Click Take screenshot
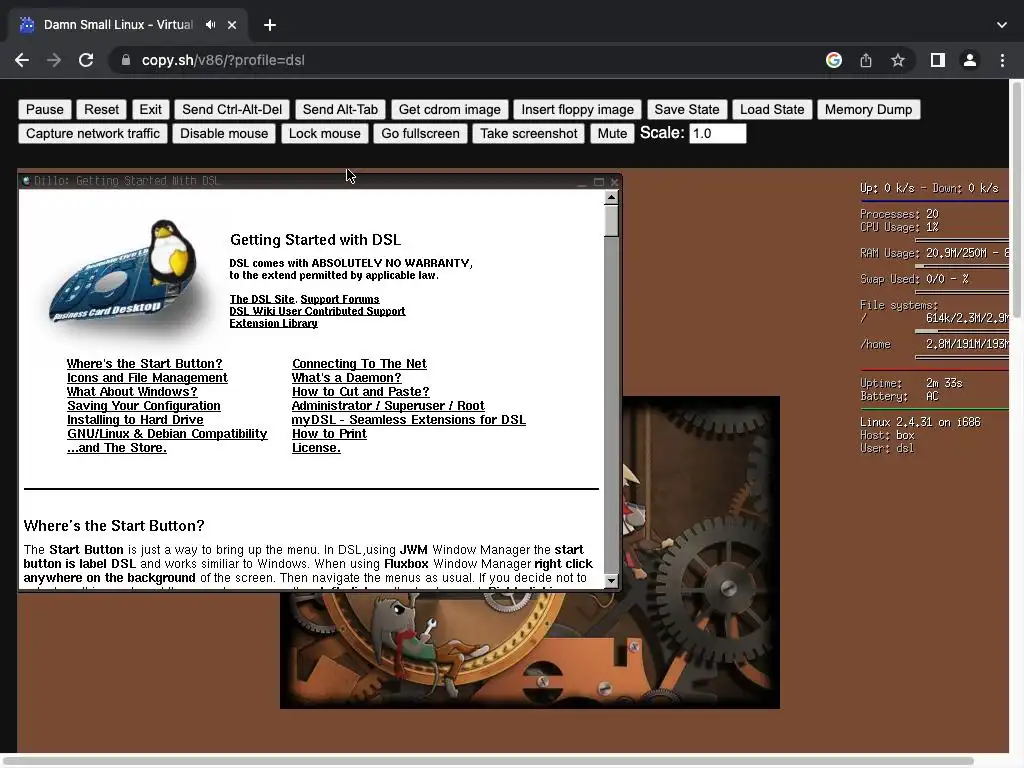Viewport: 1024px width, 768px height. coord(528,133)
